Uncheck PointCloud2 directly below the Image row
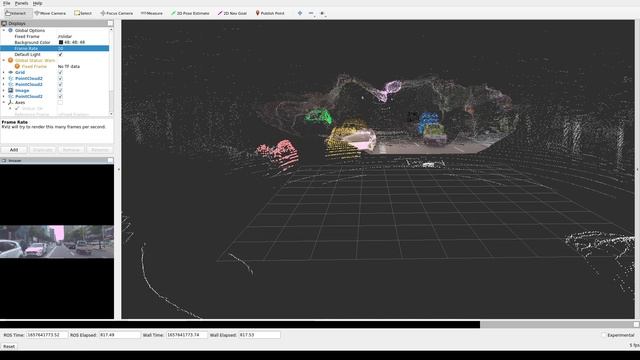The image size is (640, 360). coord(60,96)
